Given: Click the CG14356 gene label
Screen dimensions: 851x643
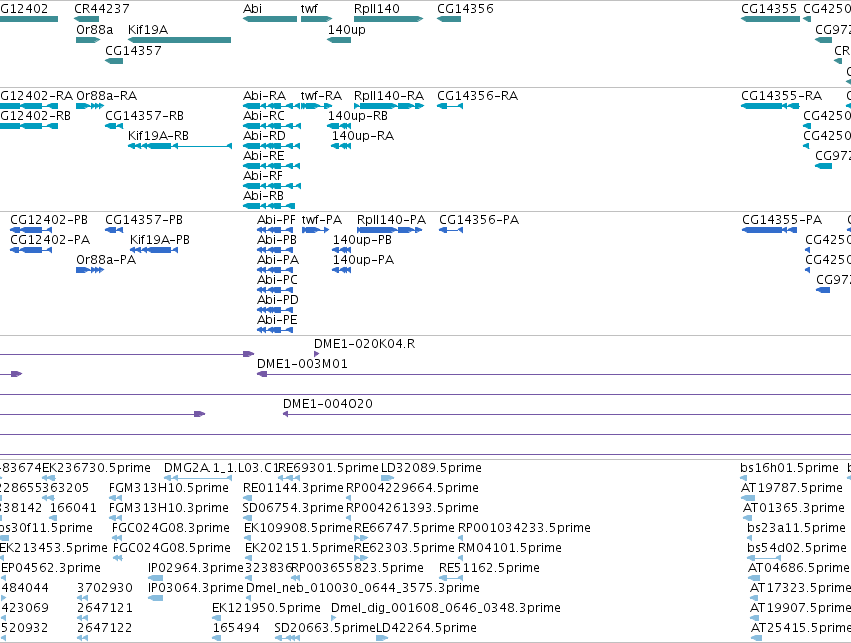Looking at the screenshot, I should pos(465,9).
